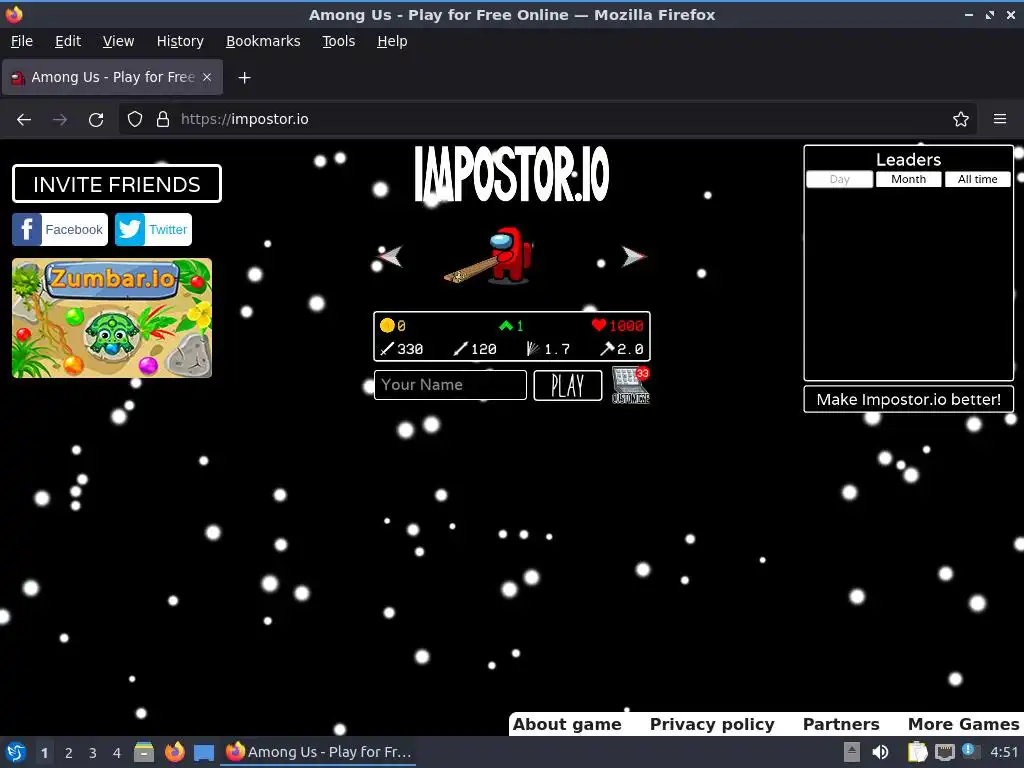Bookmark this page with star icon

pyautogui.click(x=961, y=119)
